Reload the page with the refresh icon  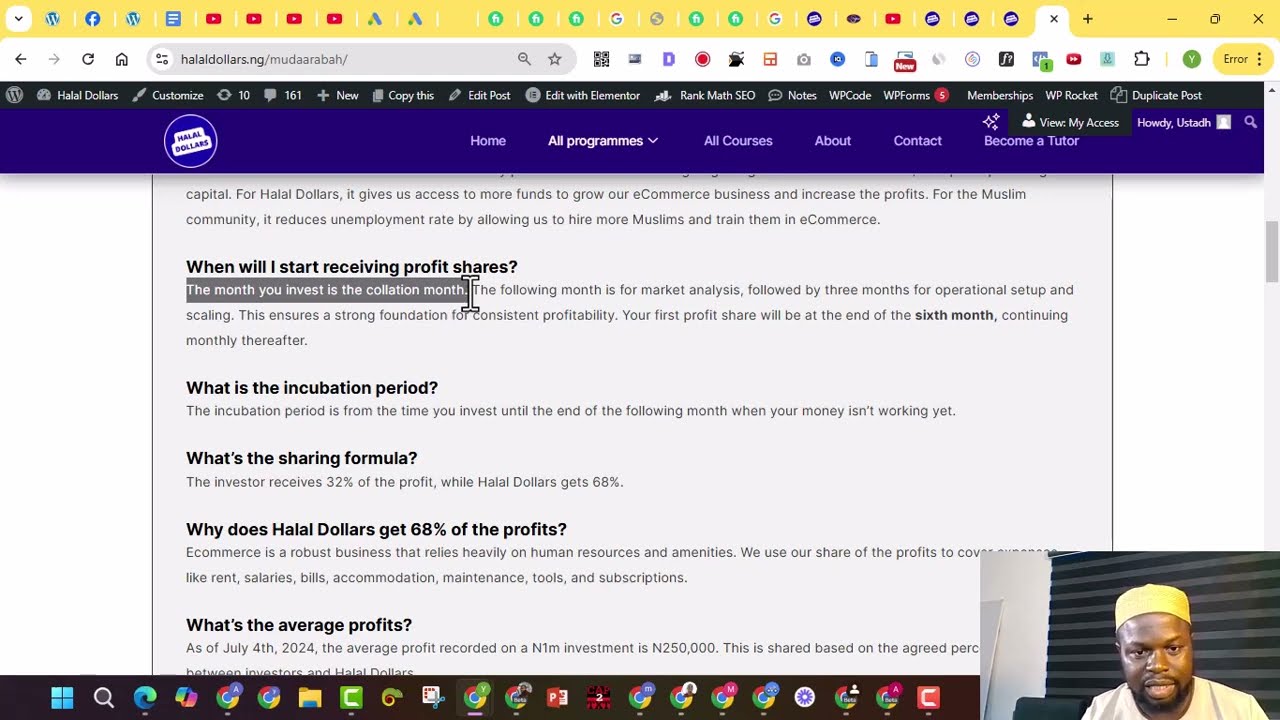[x=88, y=59]
